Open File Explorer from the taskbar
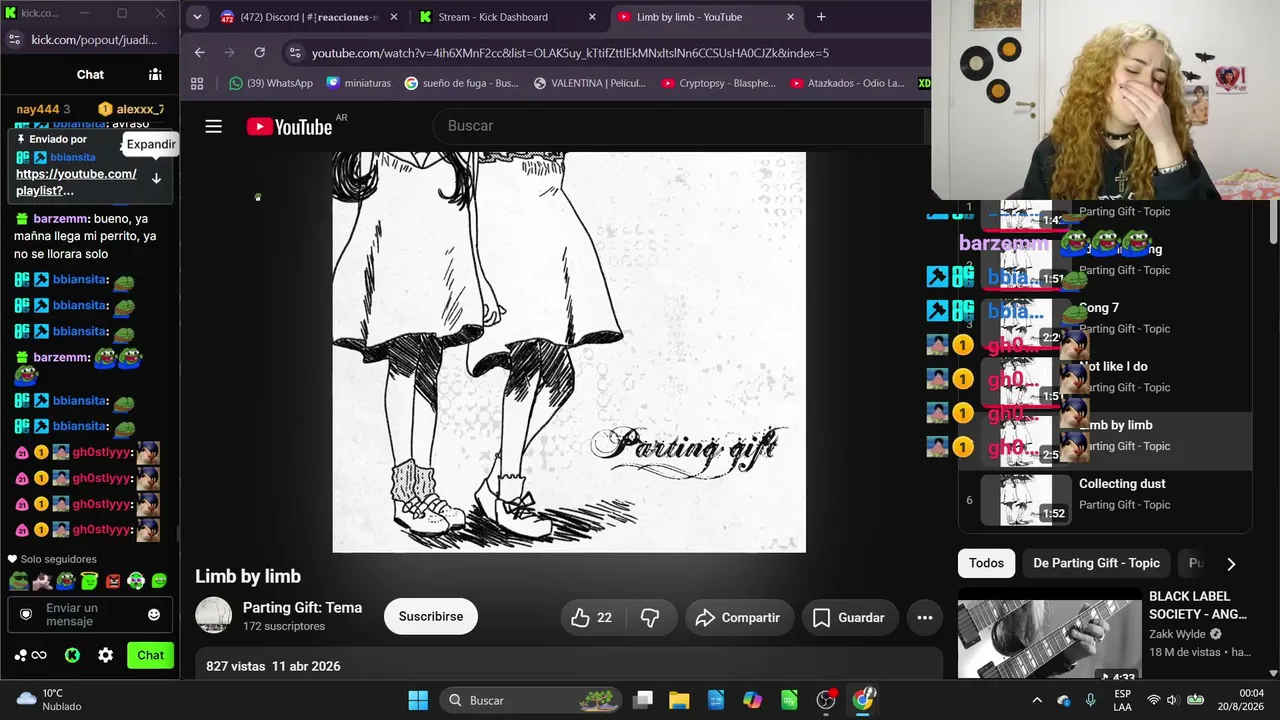The image size is (1280, 720). 679,700
